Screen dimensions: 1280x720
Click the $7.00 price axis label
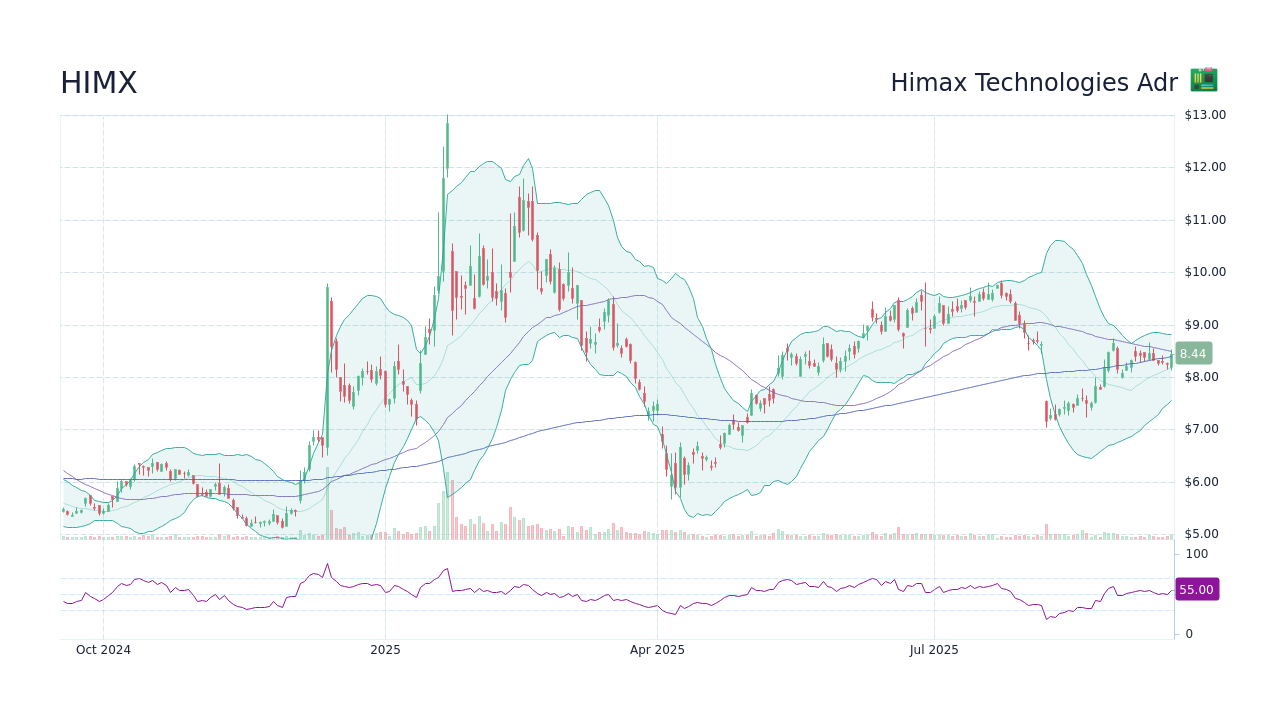click(x=1202, y=429)
